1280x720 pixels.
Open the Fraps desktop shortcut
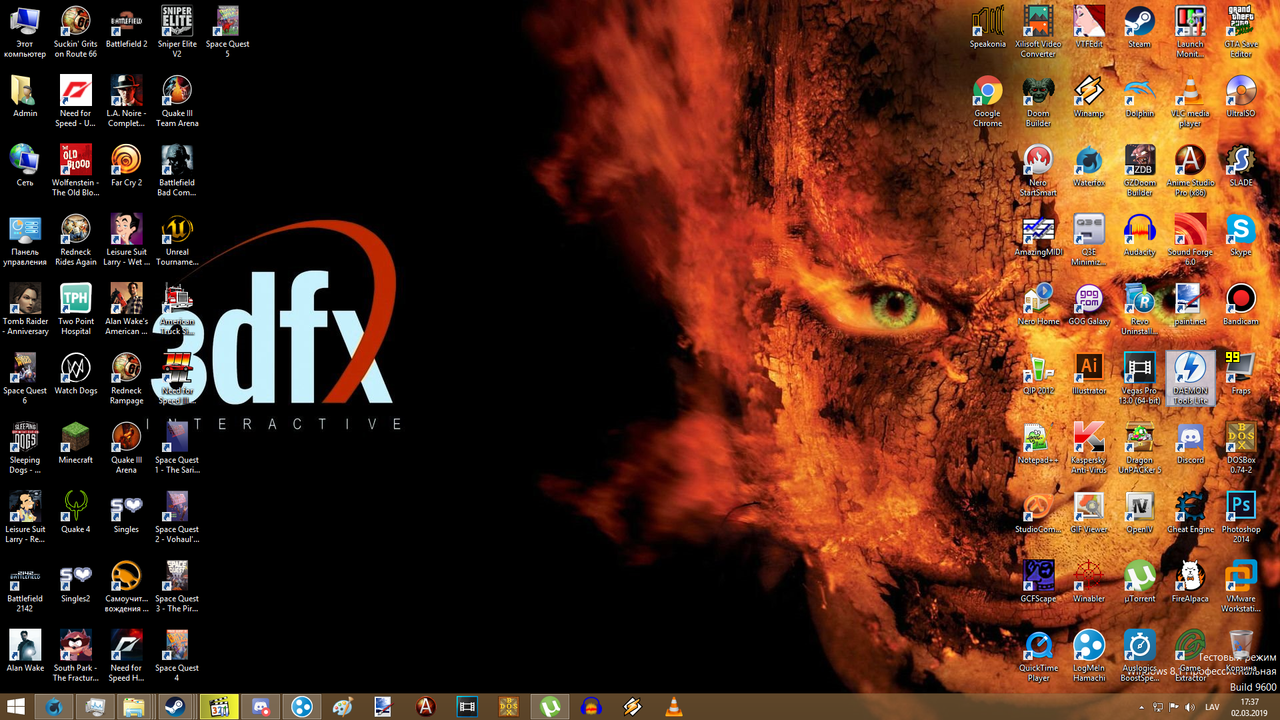[1241, 374]
